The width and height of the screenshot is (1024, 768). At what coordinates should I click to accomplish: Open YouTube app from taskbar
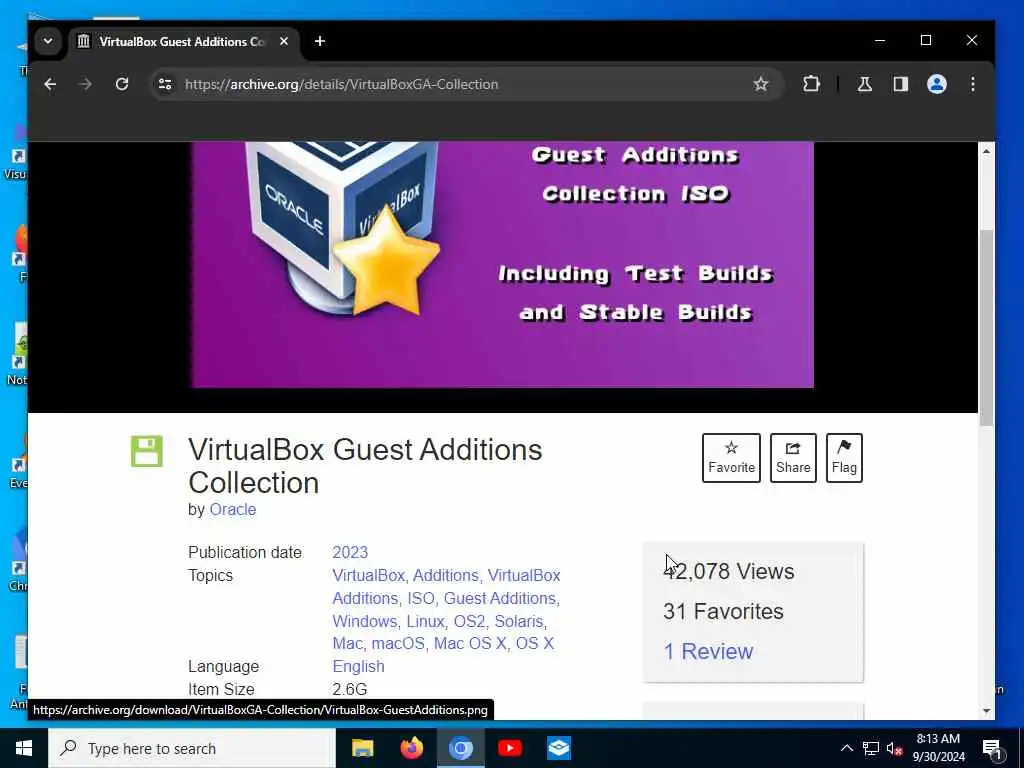point(509,748)
